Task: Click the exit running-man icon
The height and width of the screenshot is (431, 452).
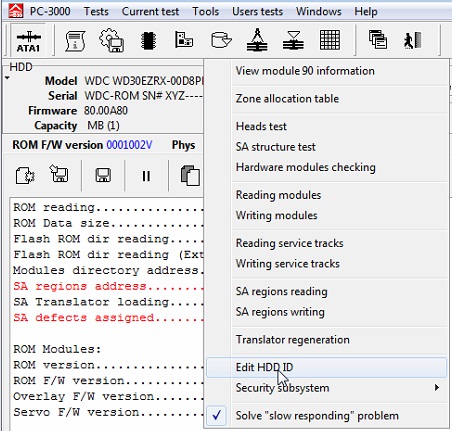Action: tap(413, 40)
